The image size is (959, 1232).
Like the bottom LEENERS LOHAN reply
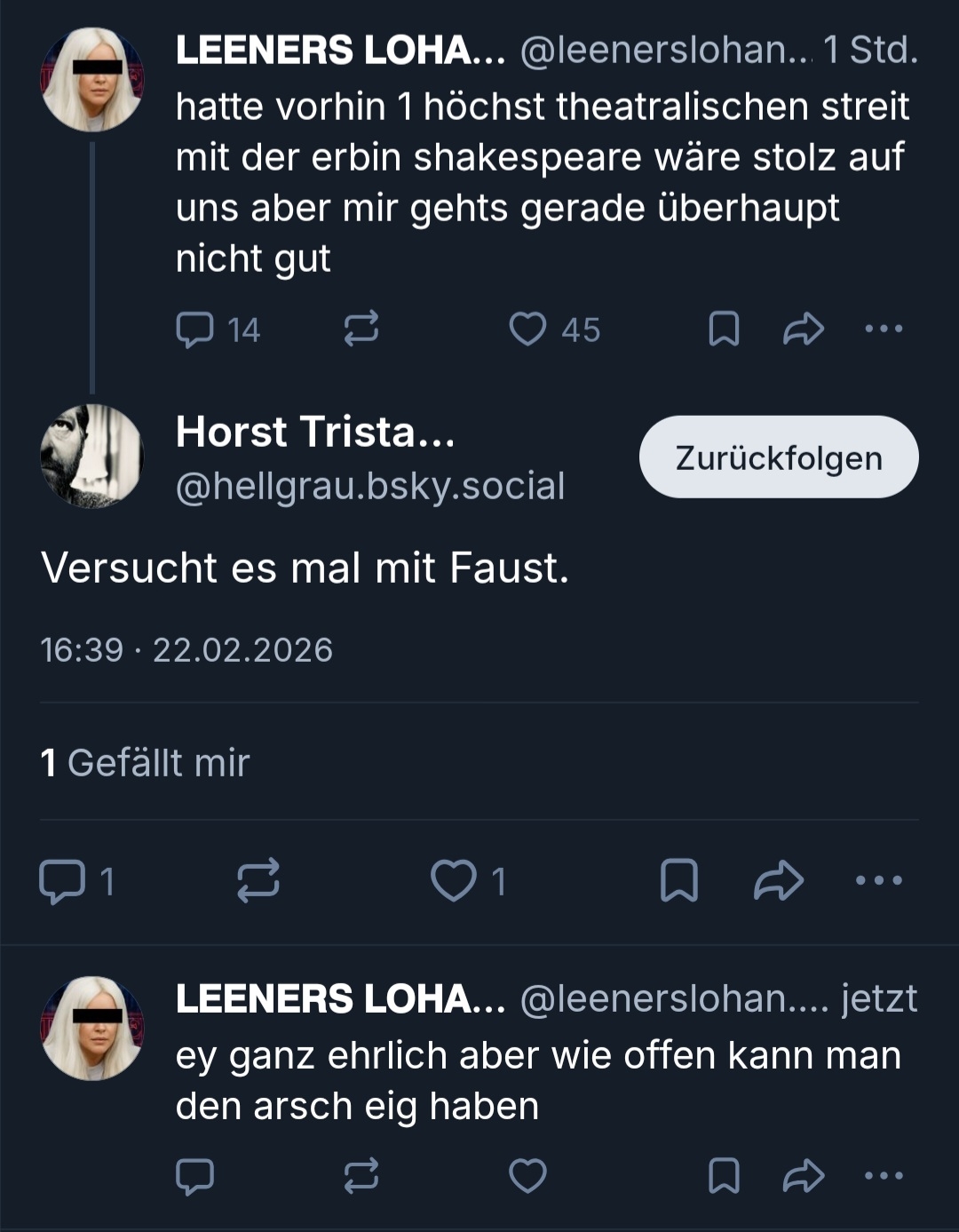(x=527, y=1176)
